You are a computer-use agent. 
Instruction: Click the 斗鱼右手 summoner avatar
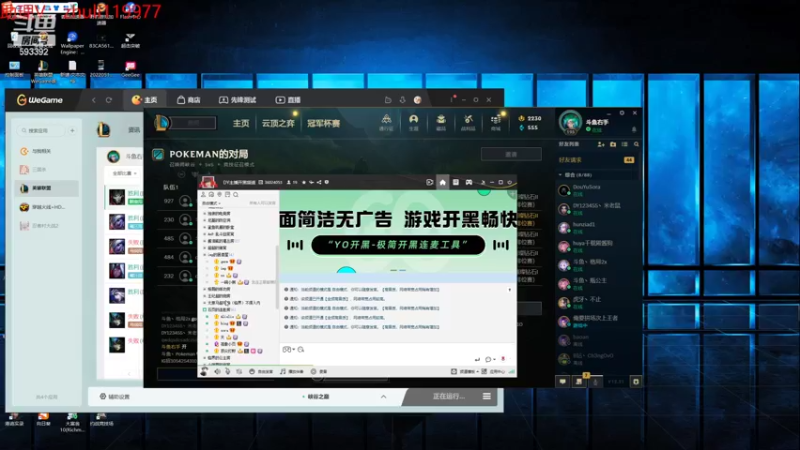pyautogui.click(x=570, y=122)
